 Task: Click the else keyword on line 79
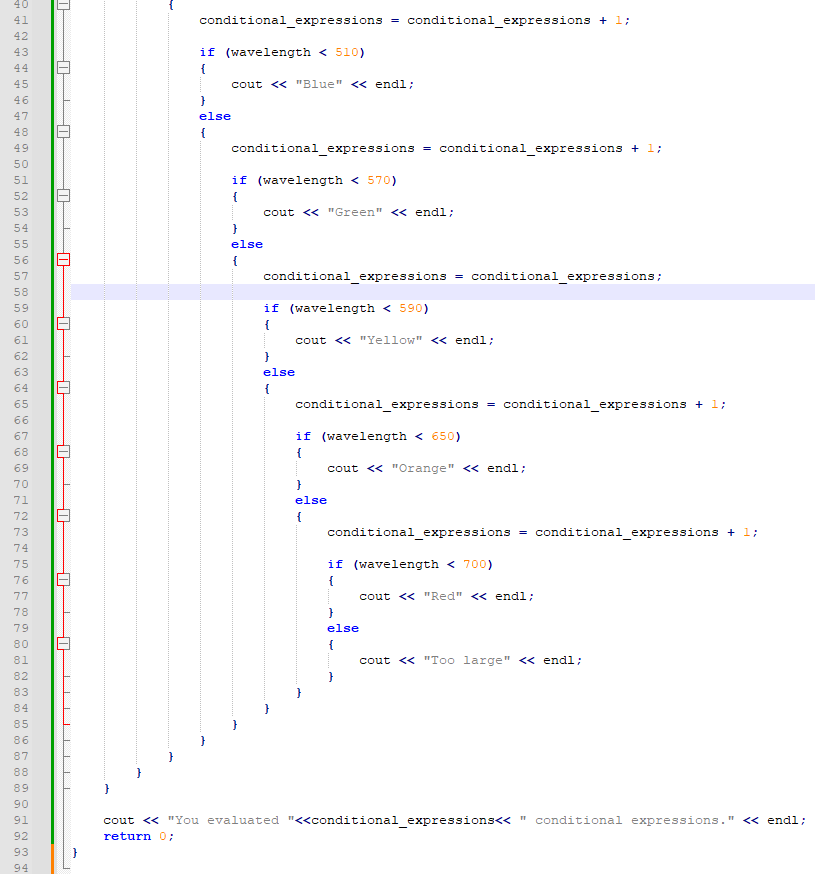tap(343, 628)
